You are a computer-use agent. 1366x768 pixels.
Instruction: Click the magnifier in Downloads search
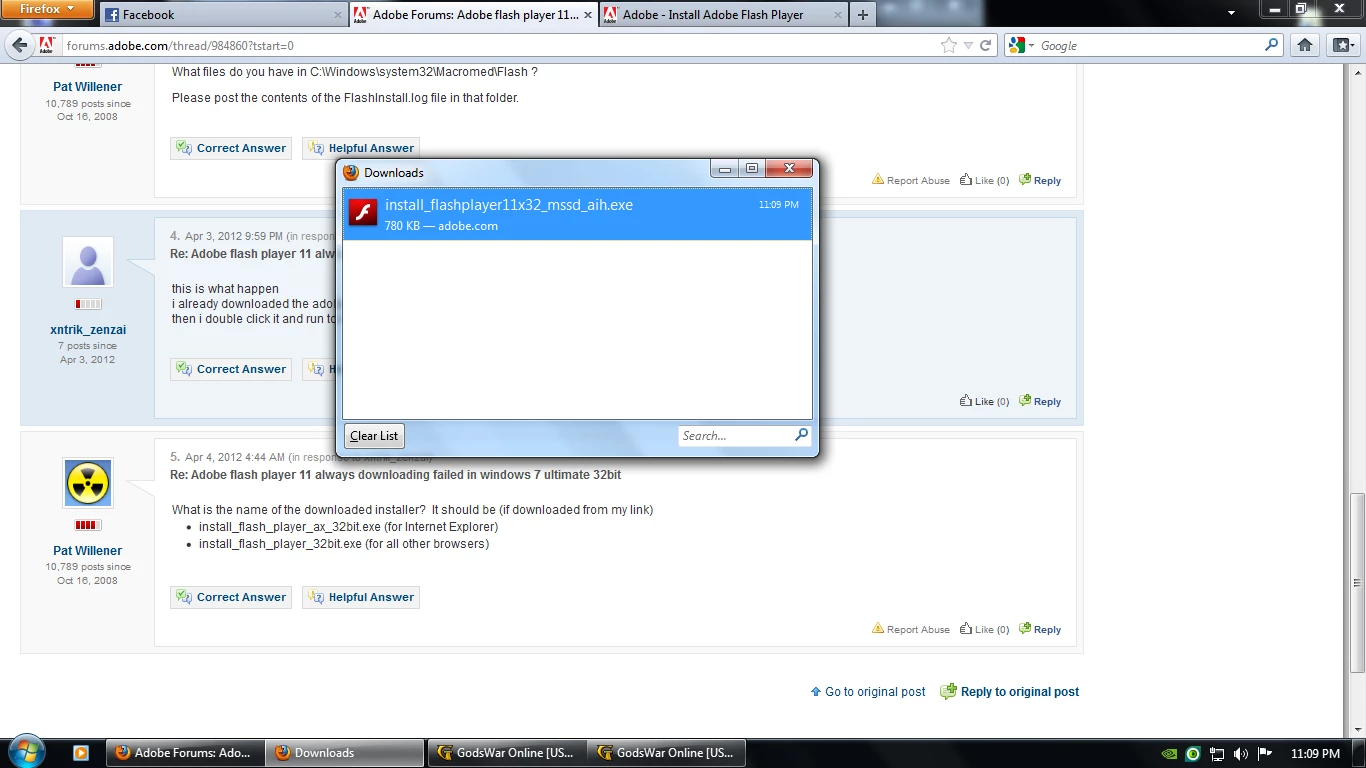pos(801,435)
